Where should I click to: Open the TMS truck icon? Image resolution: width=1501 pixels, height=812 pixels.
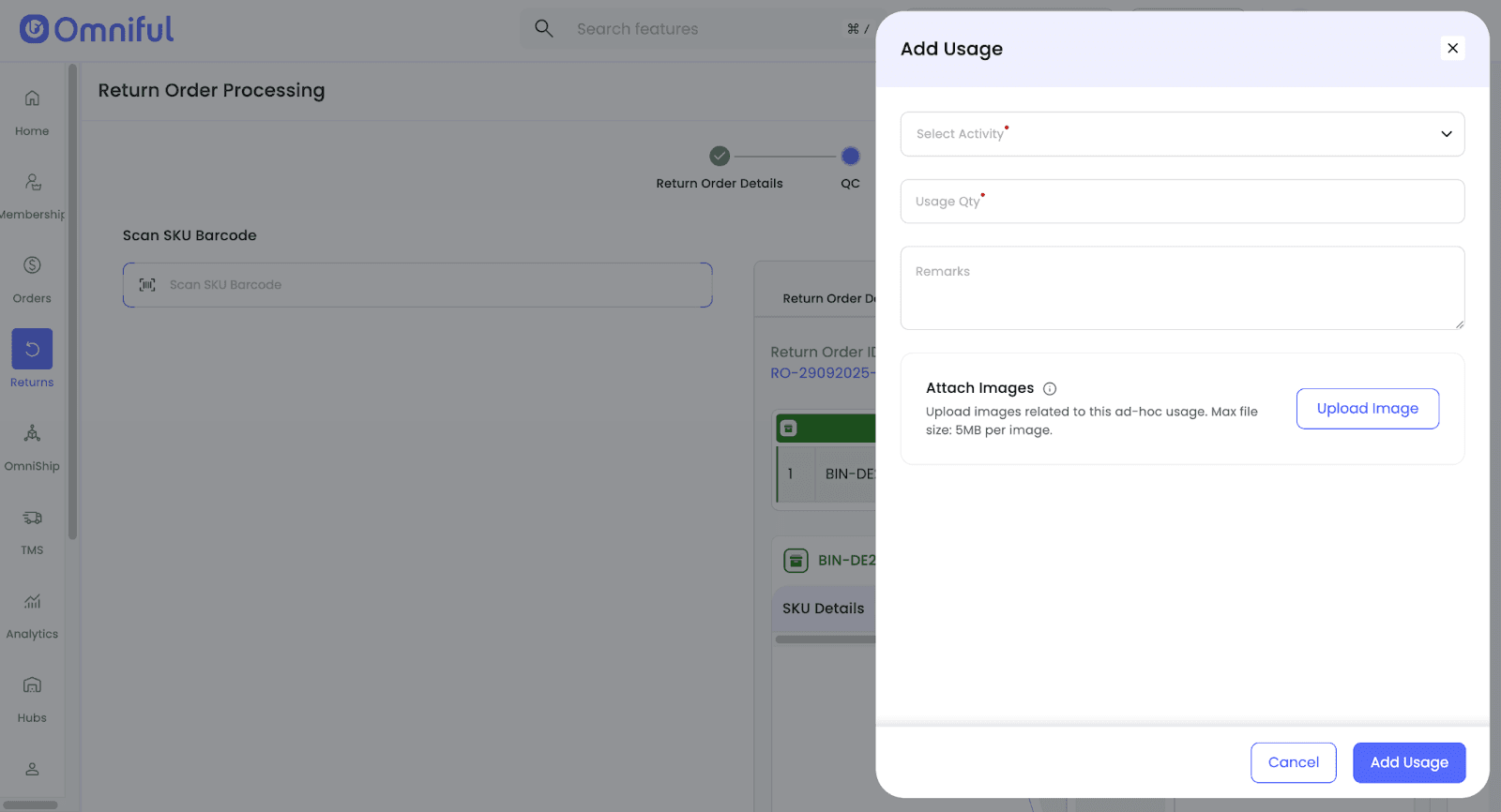click(x=32, y=518)
